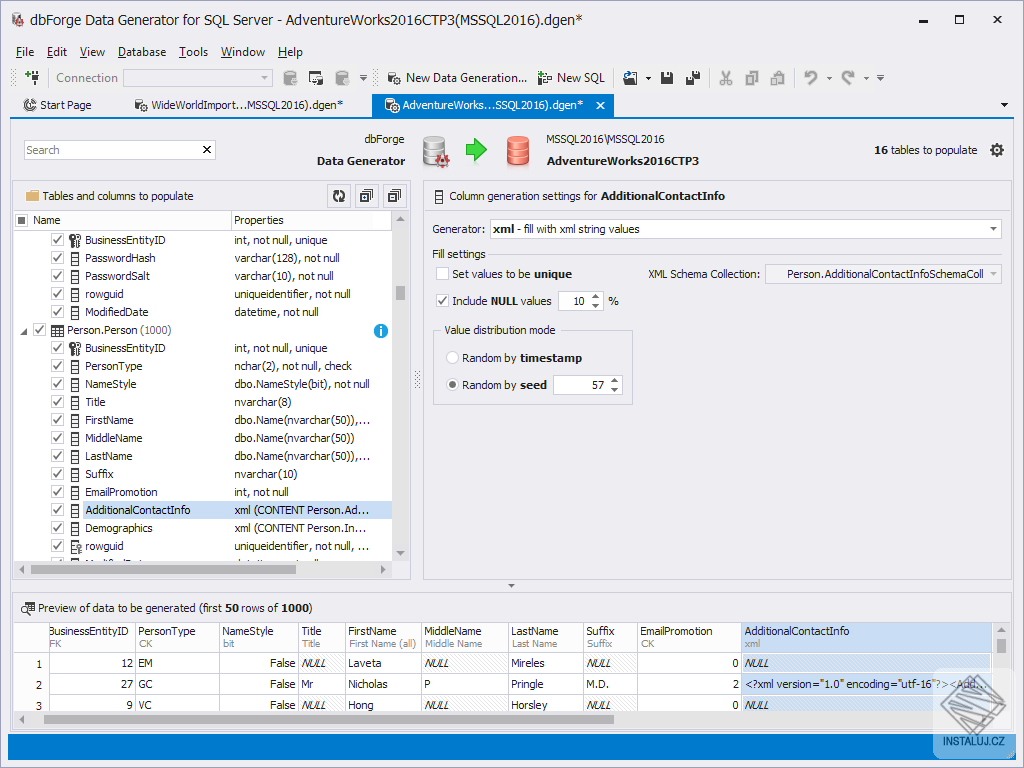Click the Save All icon
Viewport: 1024px width, 768px height.
693,78
